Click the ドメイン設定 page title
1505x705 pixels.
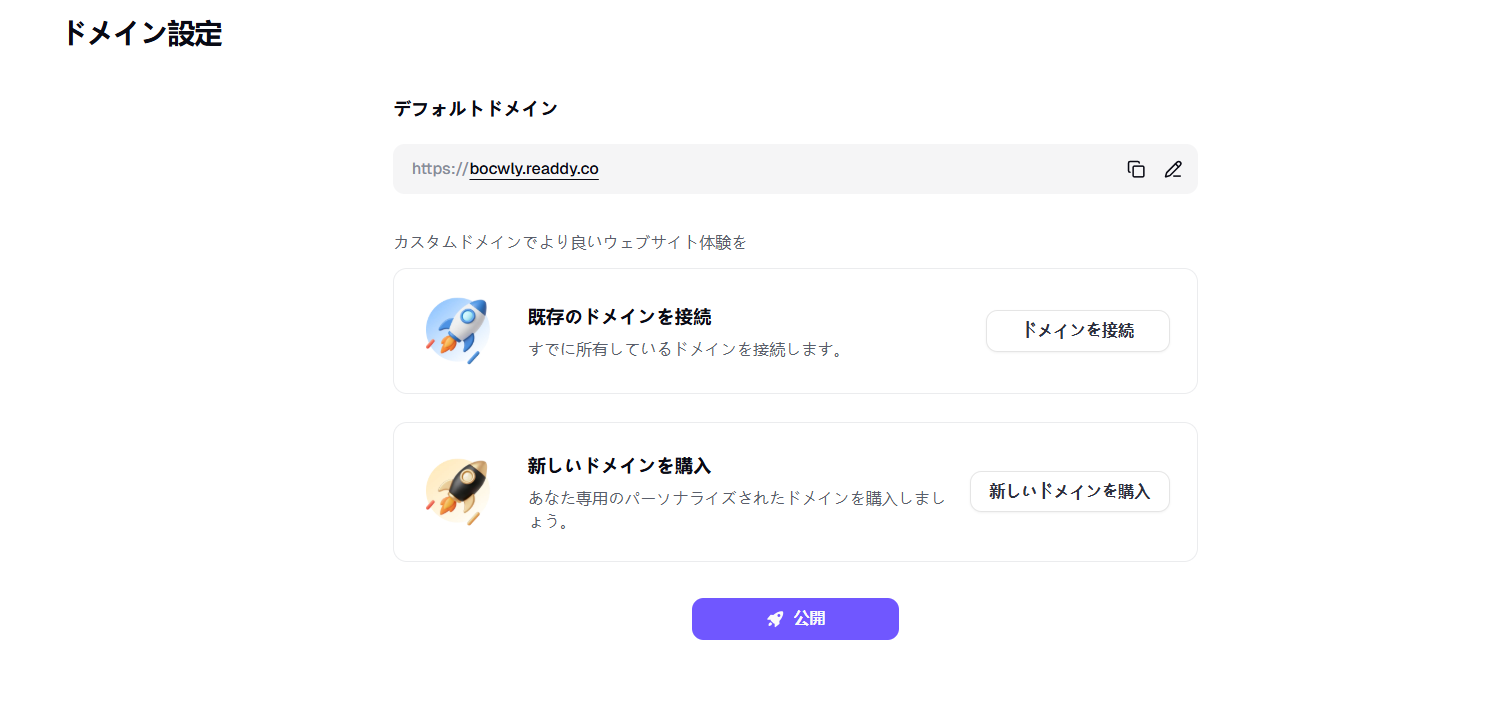click(x=142, y=33)
